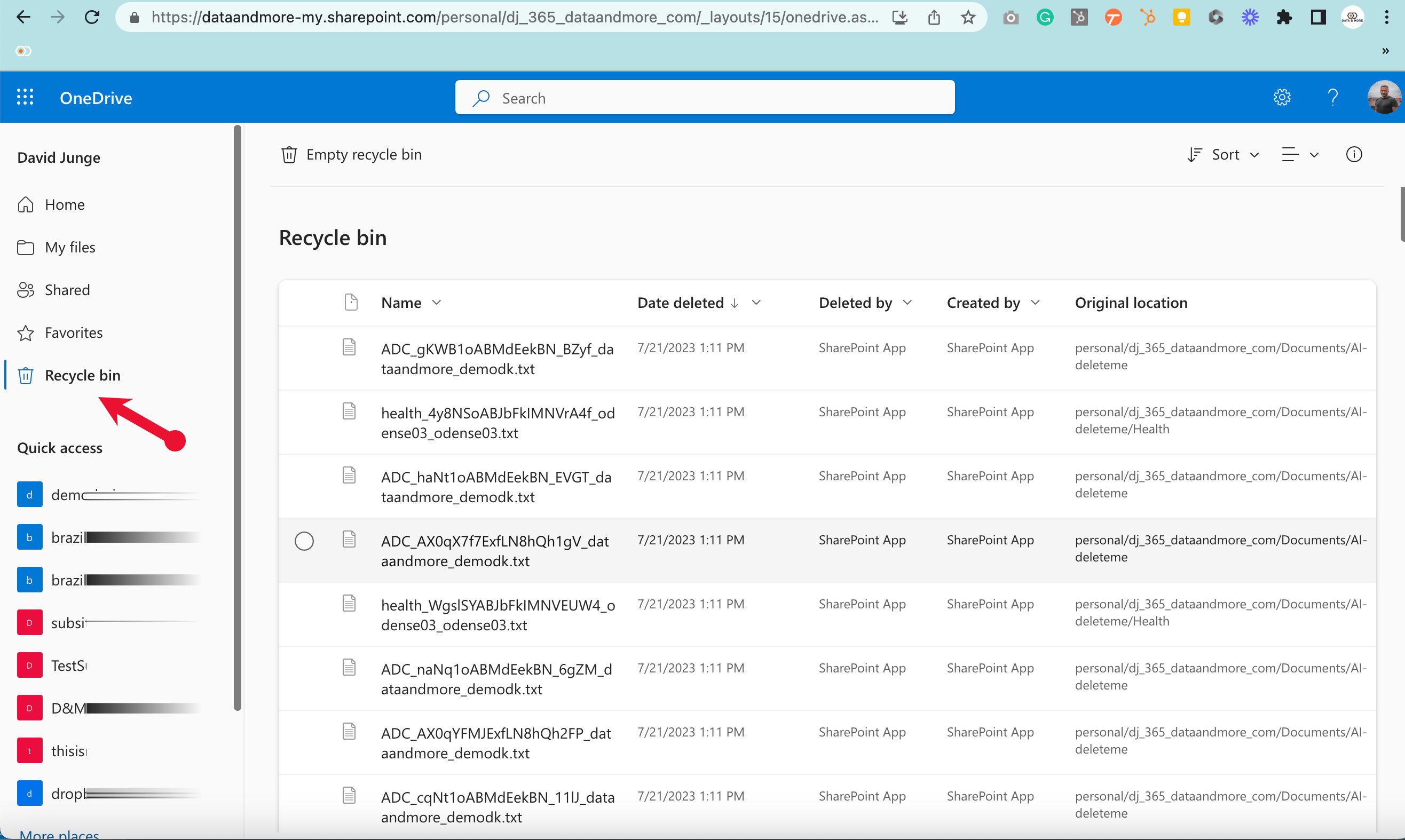Click Empty recycle bin button
1405x840 pixels.
pos(352,155)
